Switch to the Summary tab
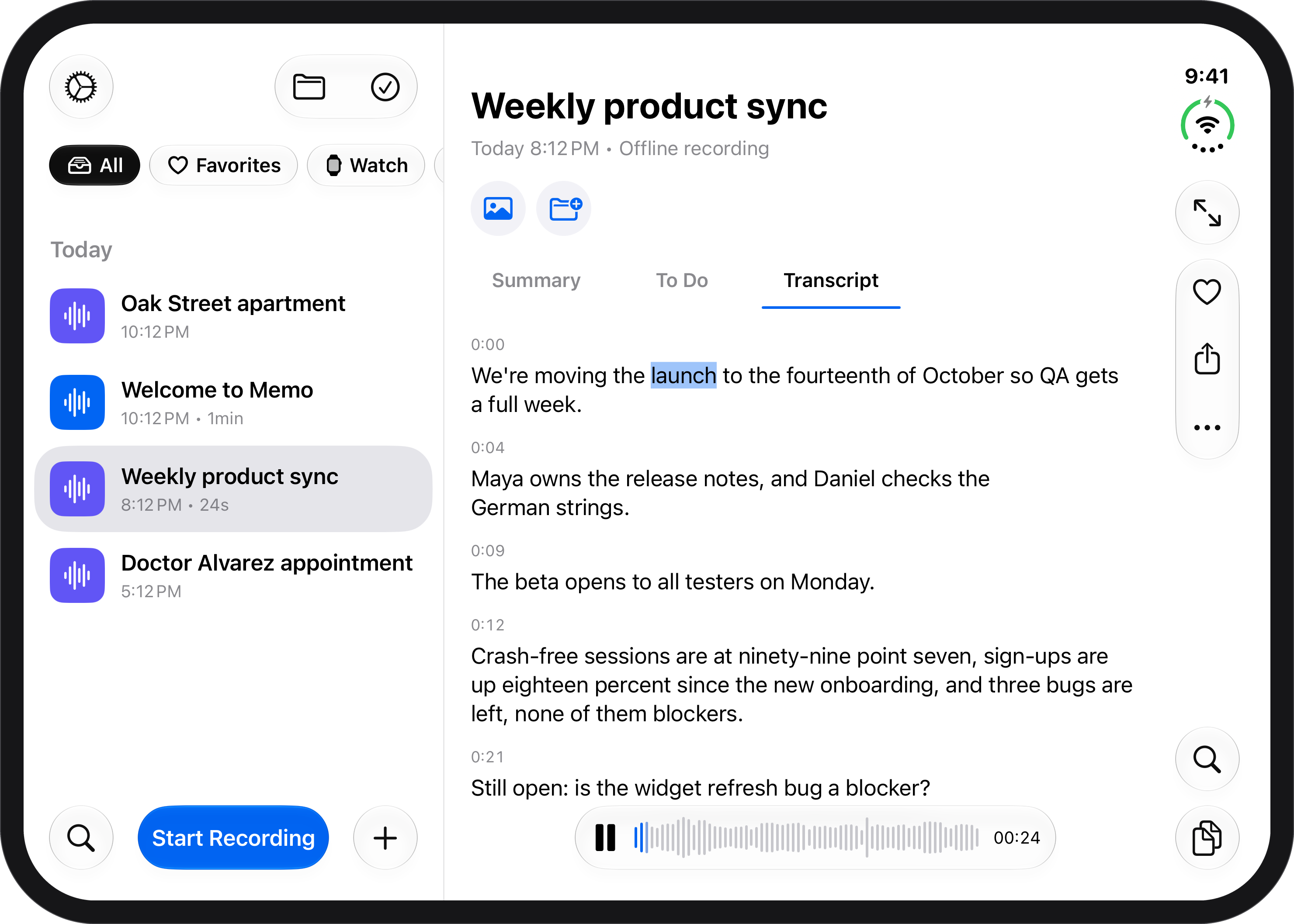 point(536,280)
